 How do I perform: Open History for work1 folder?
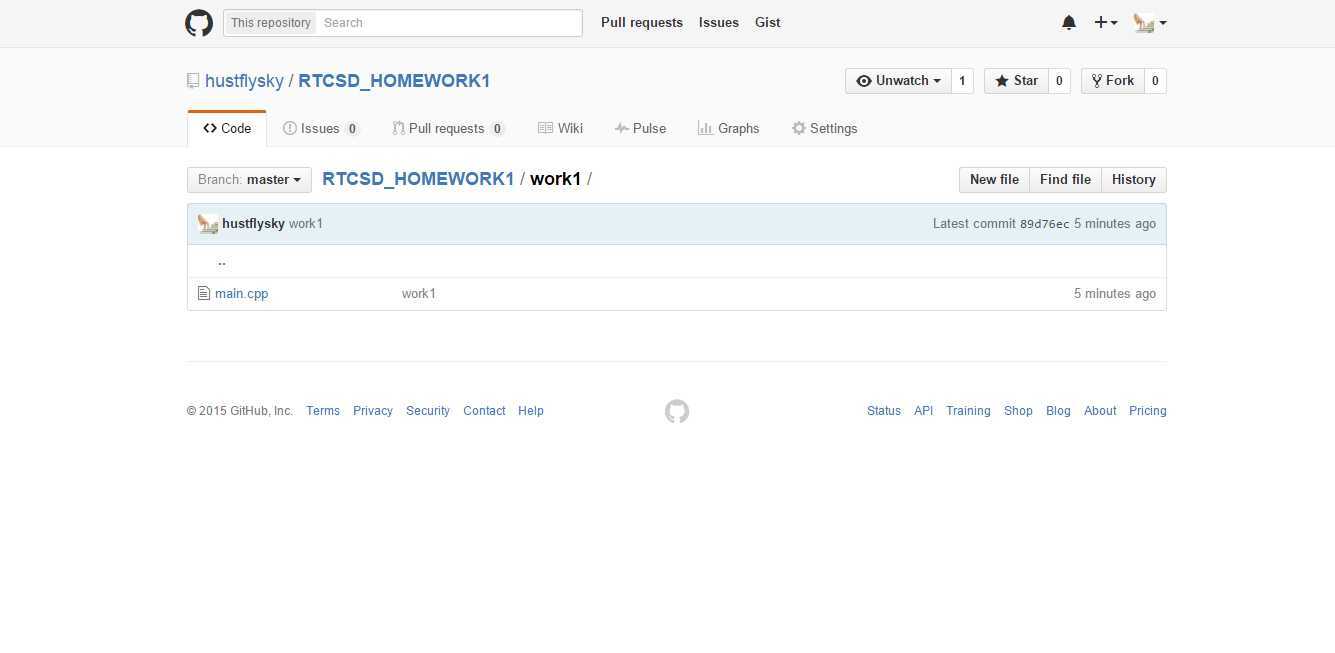(1134, 180)
